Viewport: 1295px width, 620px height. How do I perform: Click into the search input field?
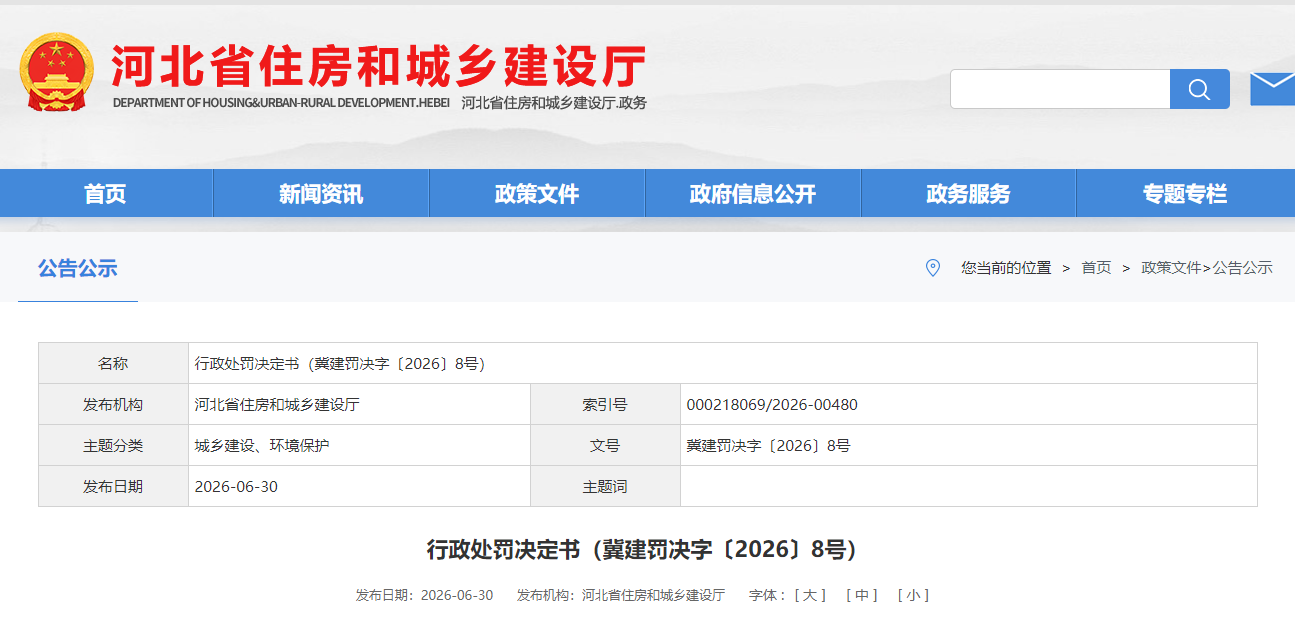(x=1060, y=89)
